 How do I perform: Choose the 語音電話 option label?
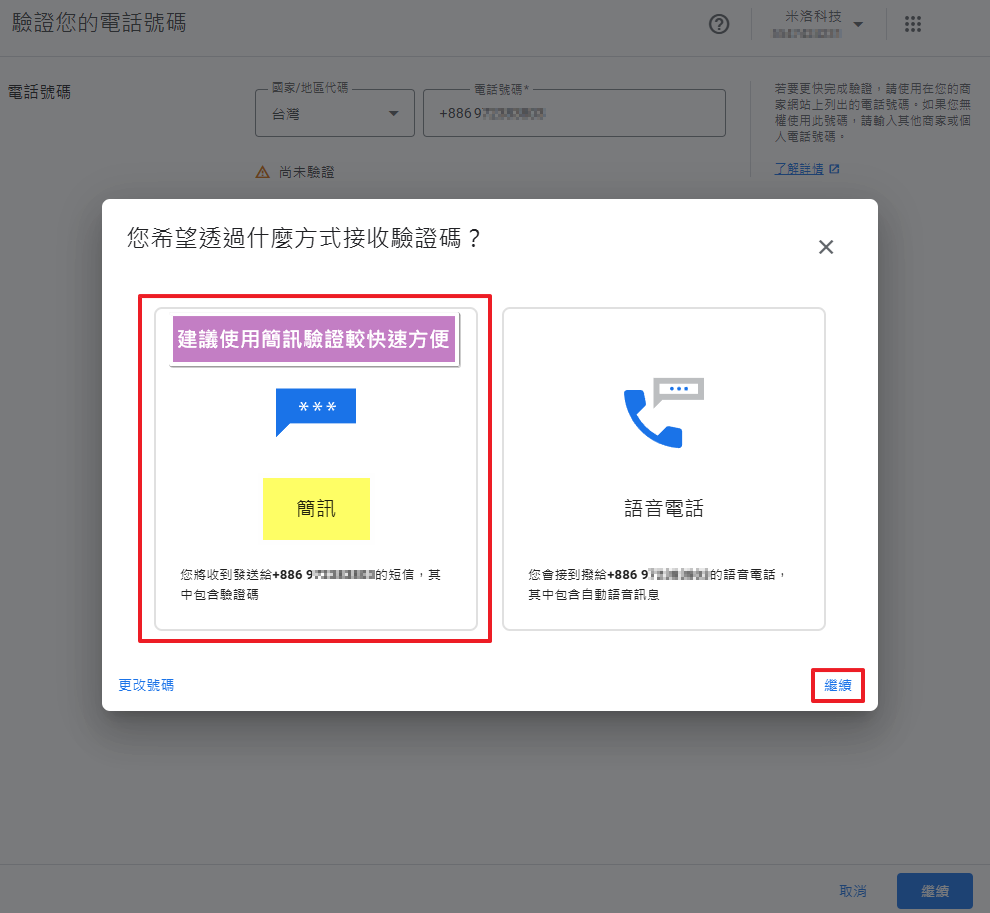[x=664, y=508]
